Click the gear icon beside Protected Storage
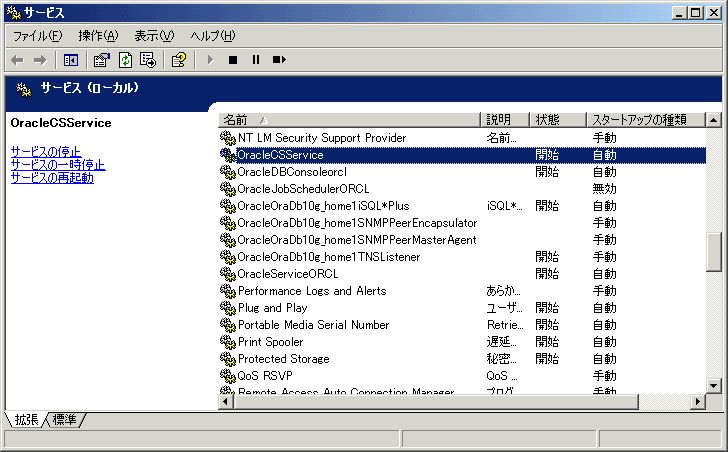 tap(228, 359)
